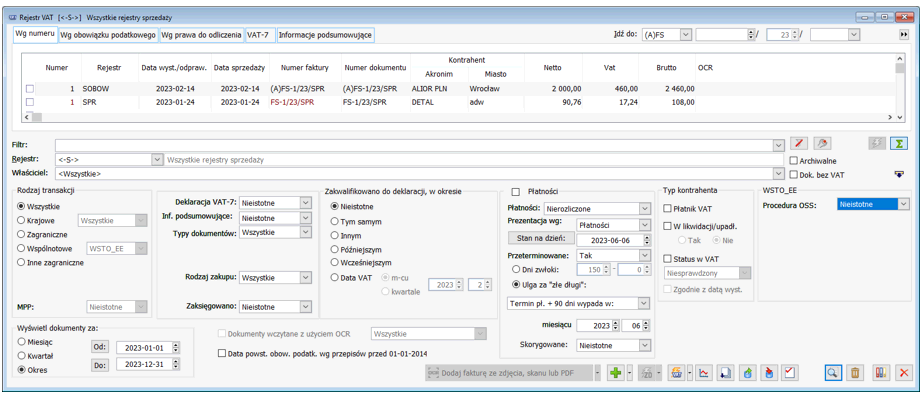Click the Do date button
This screenshot has width=924, height=397.
point(100,365)
